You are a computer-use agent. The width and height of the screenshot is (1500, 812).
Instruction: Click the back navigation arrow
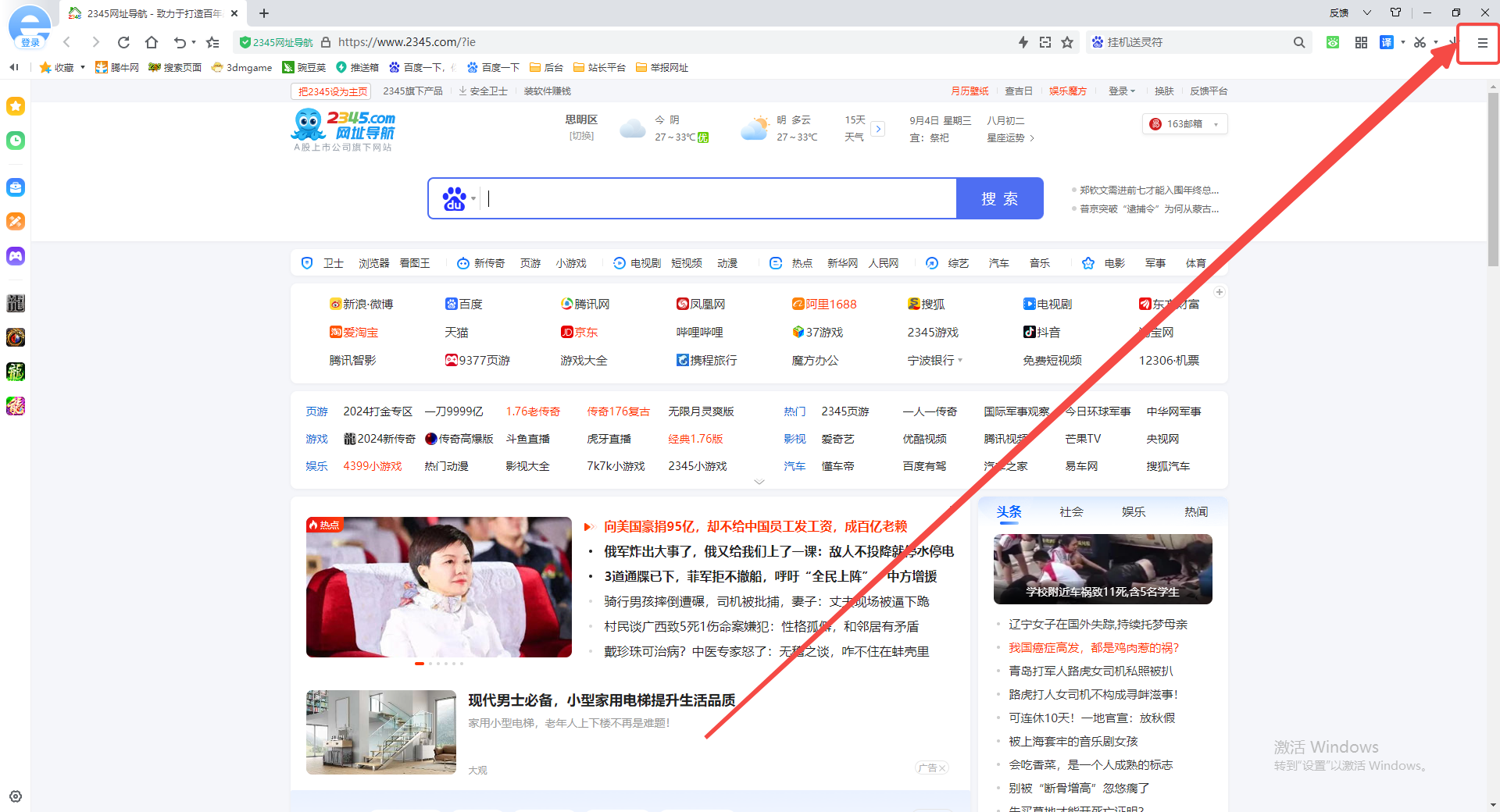[x=67, y=42]
